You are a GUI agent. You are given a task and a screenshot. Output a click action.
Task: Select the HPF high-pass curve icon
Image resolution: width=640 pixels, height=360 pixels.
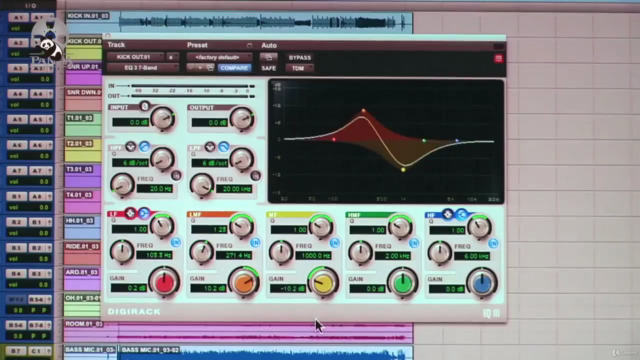click(x=144, y=146)
